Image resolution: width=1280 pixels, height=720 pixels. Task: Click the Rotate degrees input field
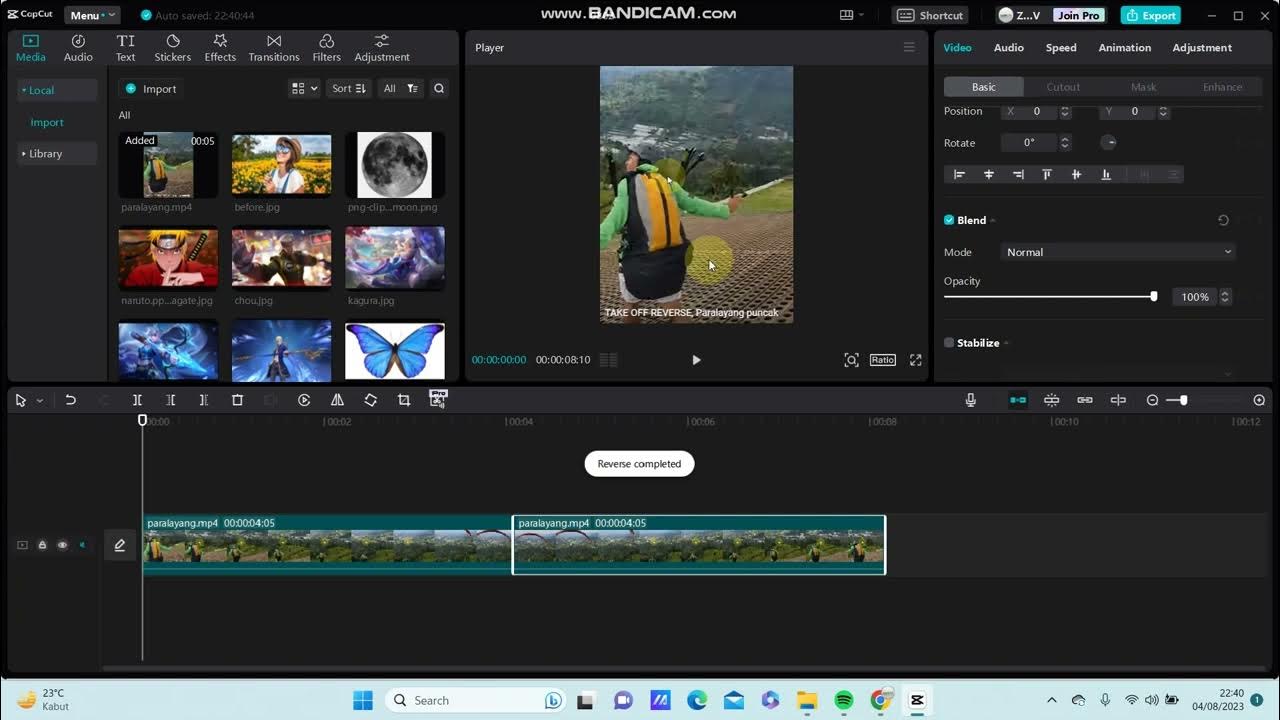tap(1029, 143)
